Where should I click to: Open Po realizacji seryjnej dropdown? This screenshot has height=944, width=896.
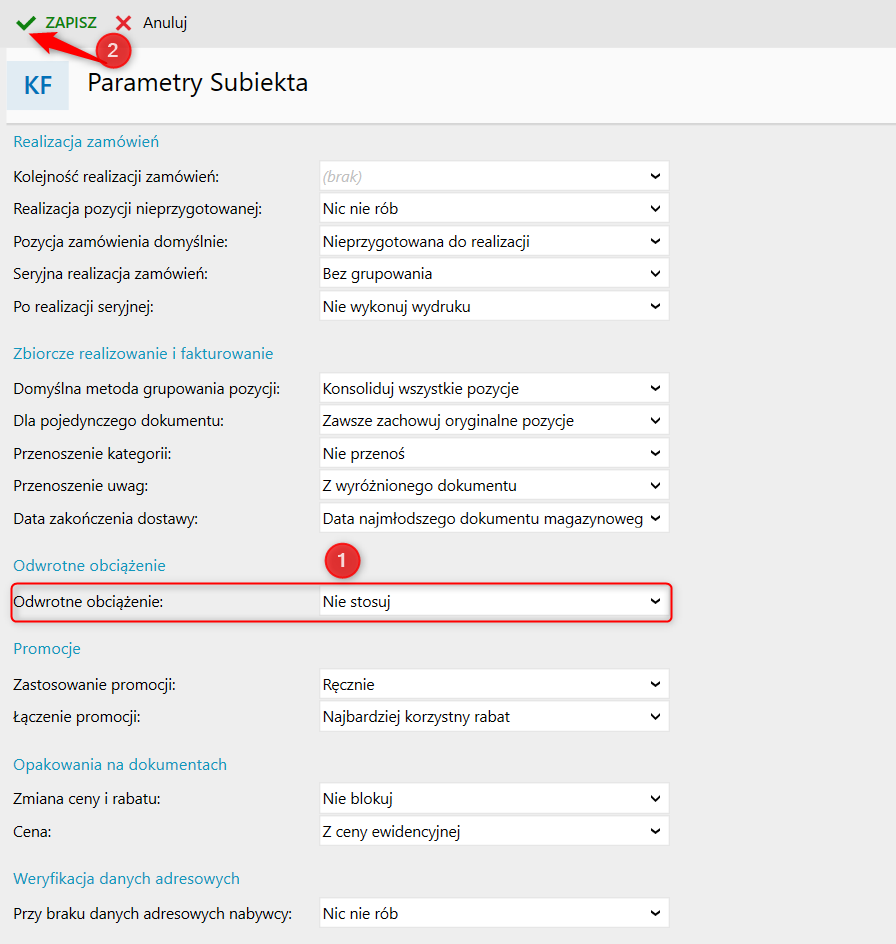coord(493,306)
